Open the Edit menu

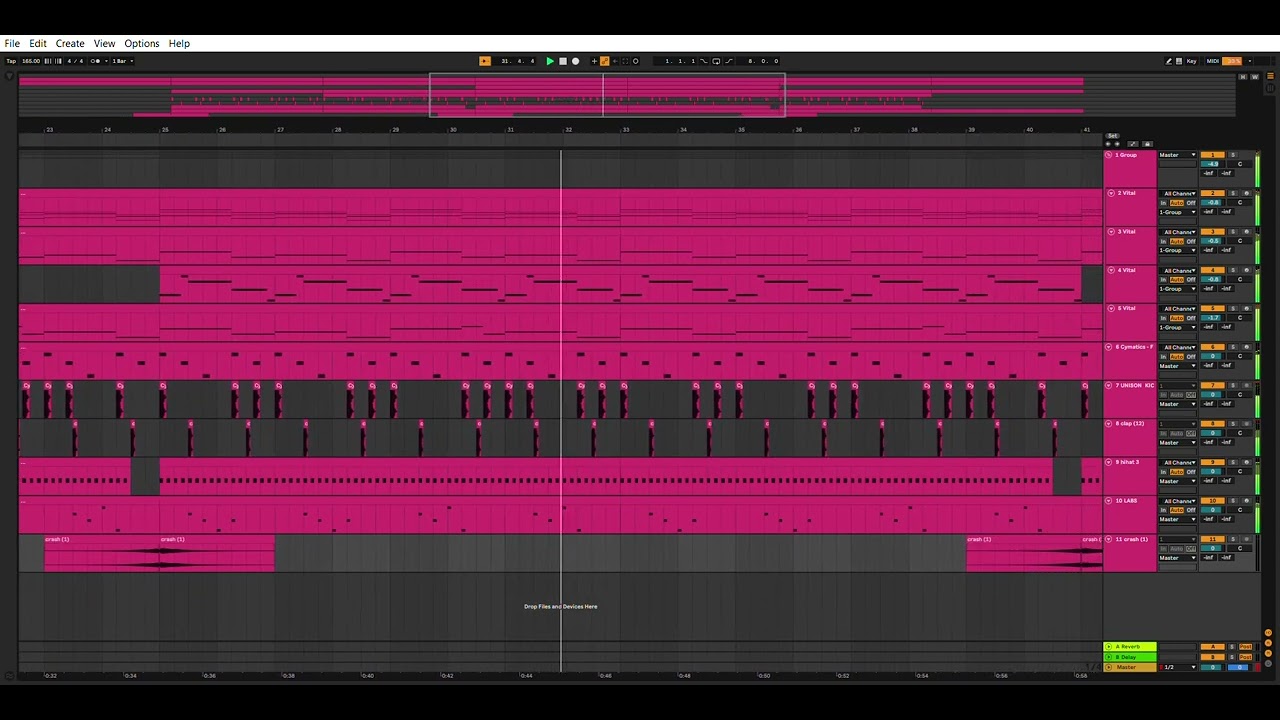click(38, 43)
